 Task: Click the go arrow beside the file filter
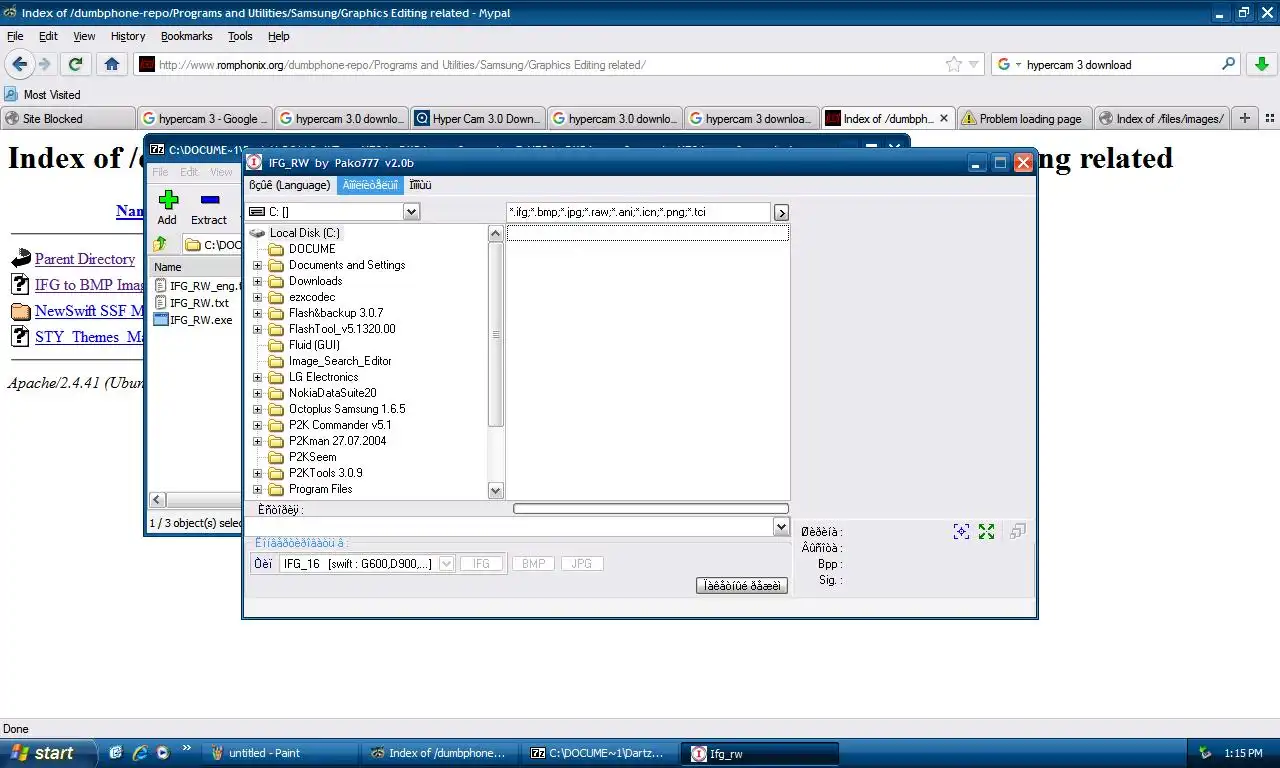tap(782, 212)
